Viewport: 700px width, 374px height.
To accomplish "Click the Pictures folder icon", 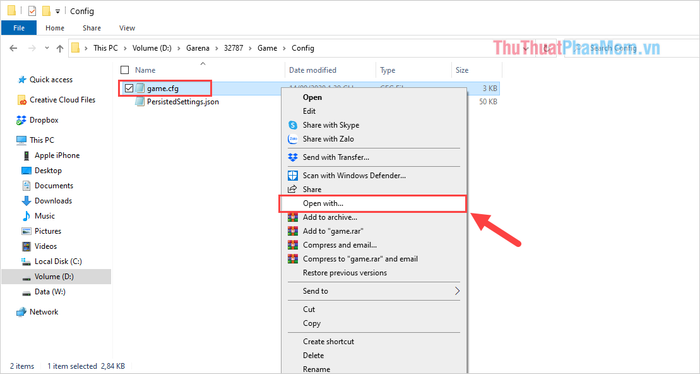I will coord(26,231).
